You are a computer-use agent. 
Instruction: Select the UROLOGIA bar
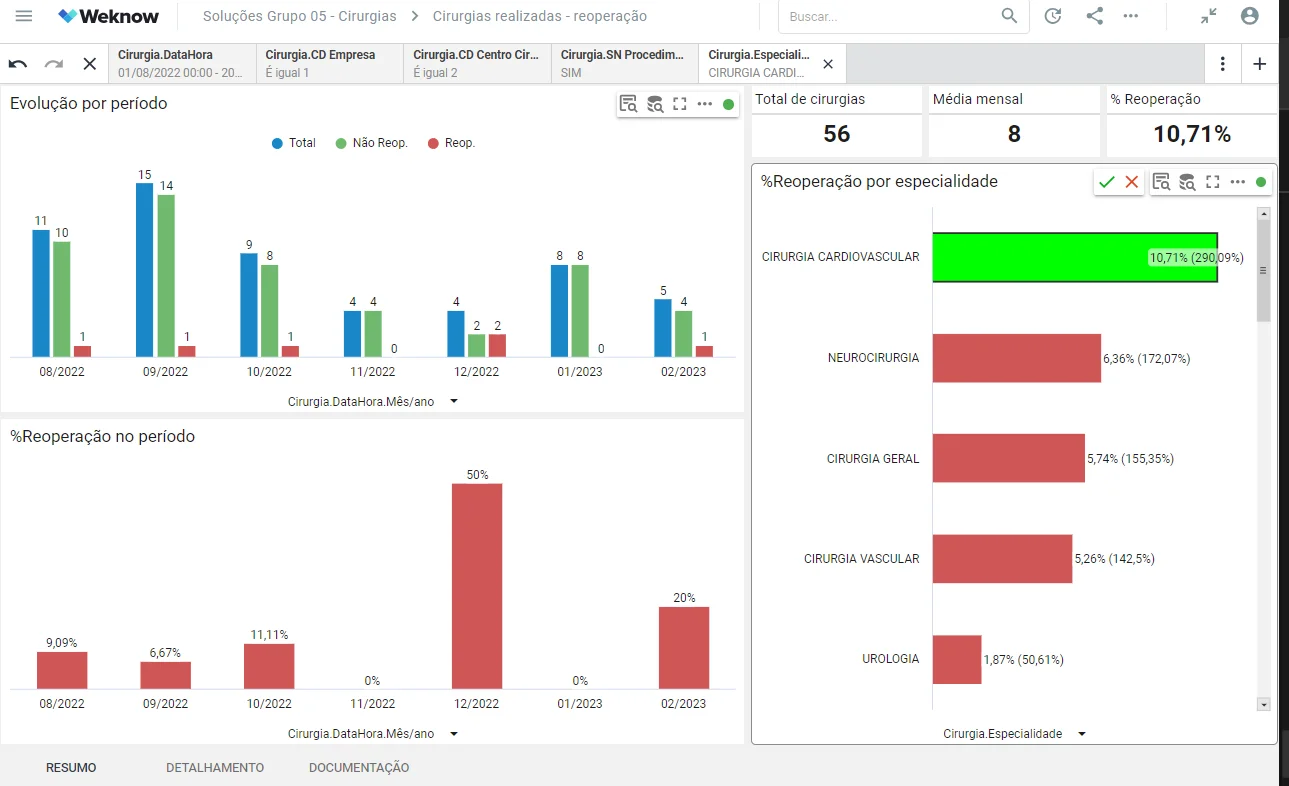957,660
